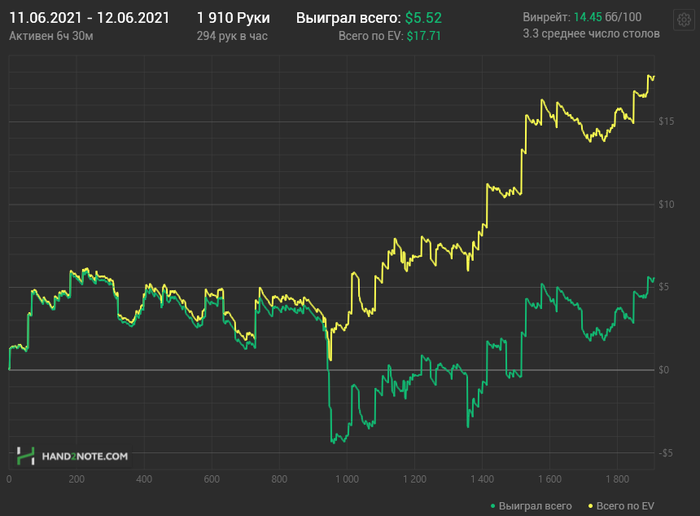Click the 1 600 x-axis label
This screenshot has width=700, height=516.
pos(550,479)
